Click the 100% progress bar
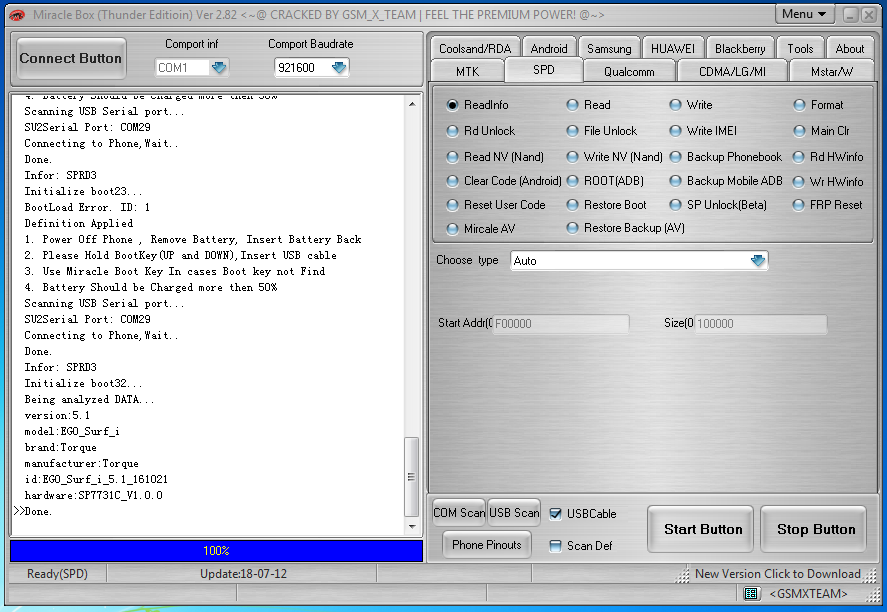 tap(216, 551)
